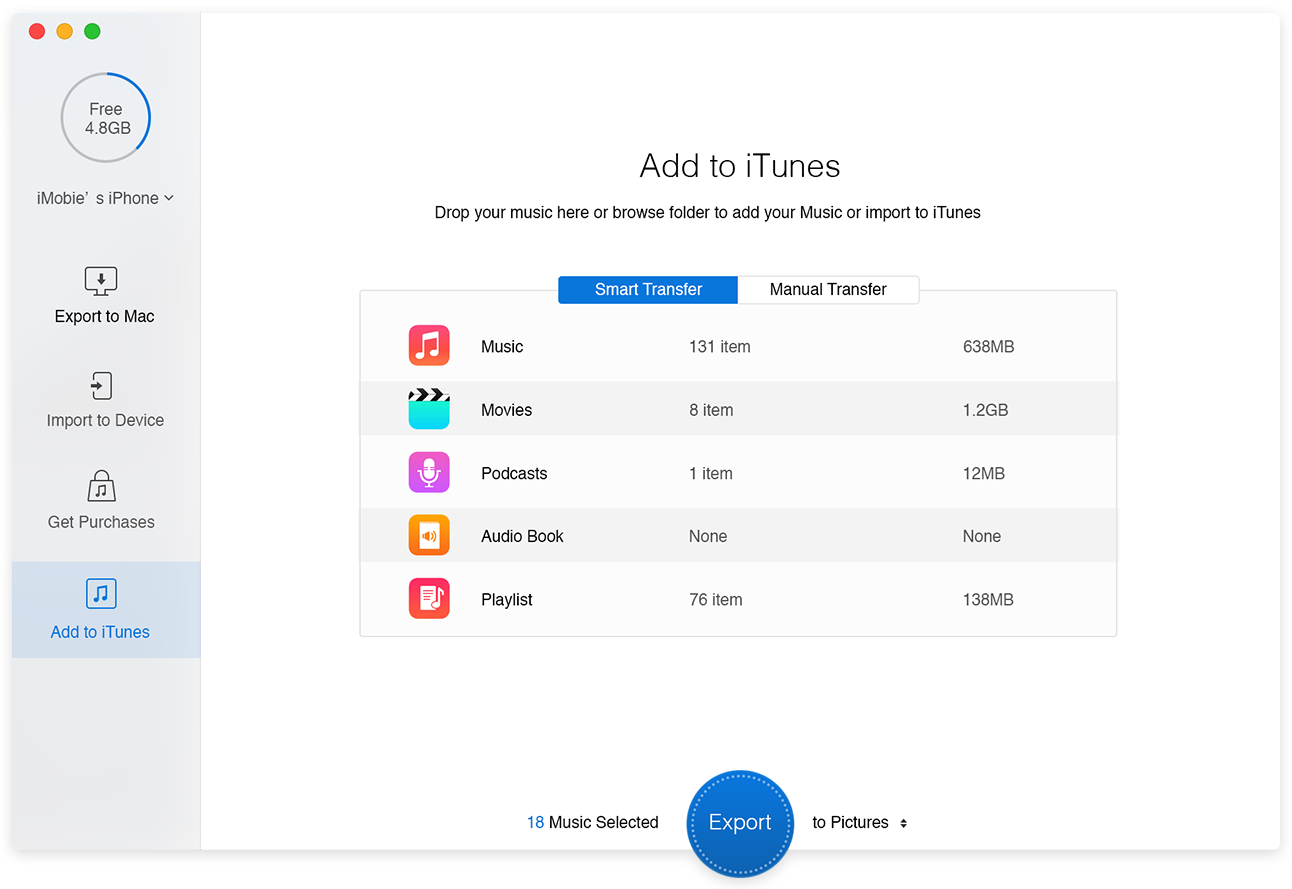The width and height of the screenshot is (1292, 889).
Task: Click the red Music app icon
Action: (429, 346)
